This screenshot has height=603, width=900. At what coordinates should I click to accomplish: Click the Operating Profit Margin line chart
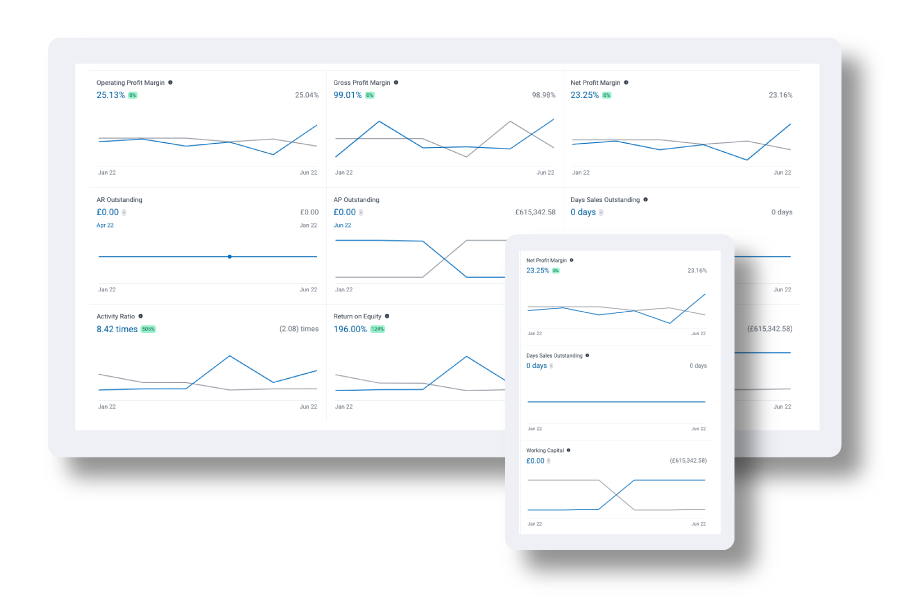click(x=208, y=140)
